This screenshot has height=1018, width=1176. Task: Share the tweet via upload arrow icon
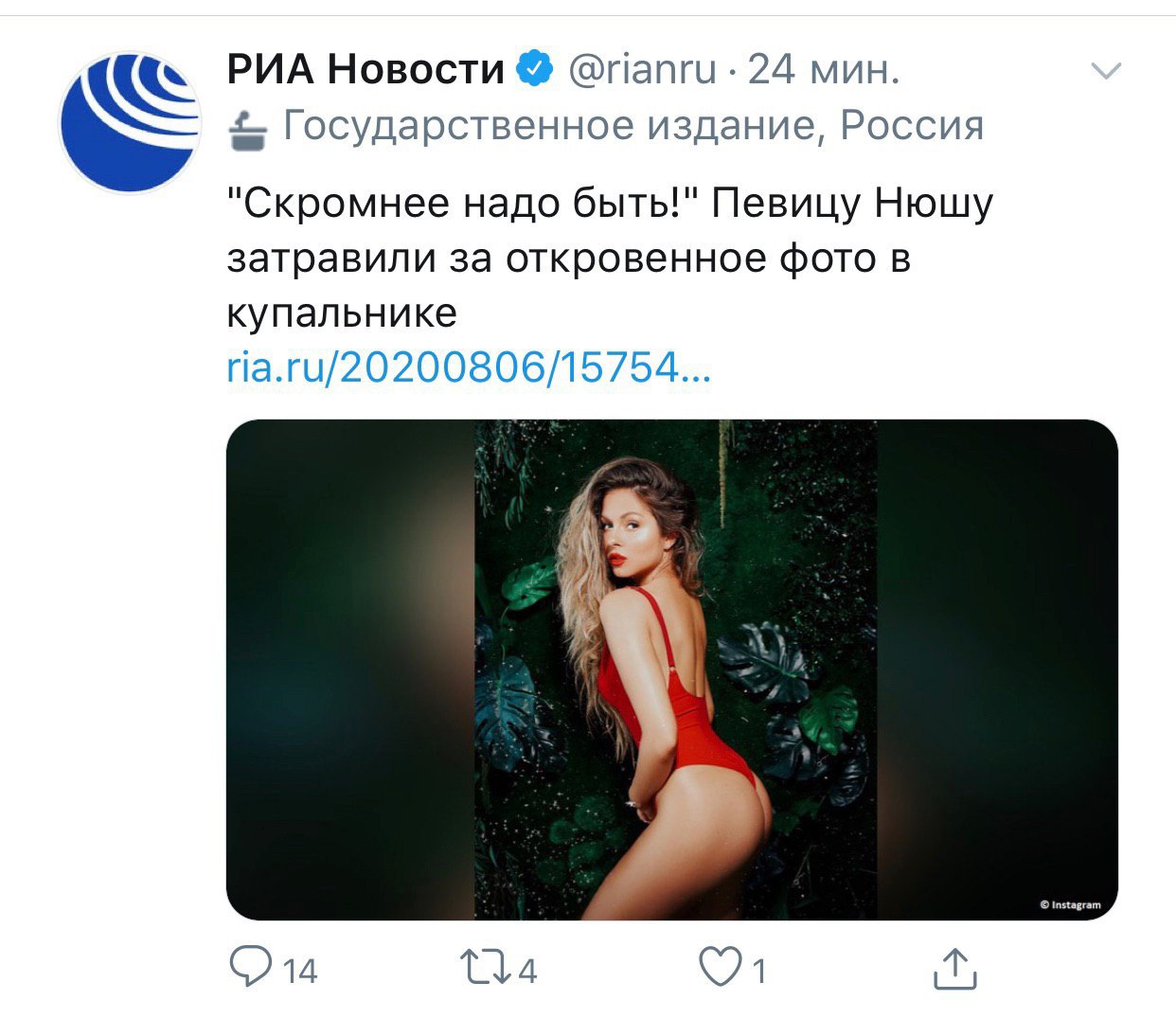pos(954,968)
